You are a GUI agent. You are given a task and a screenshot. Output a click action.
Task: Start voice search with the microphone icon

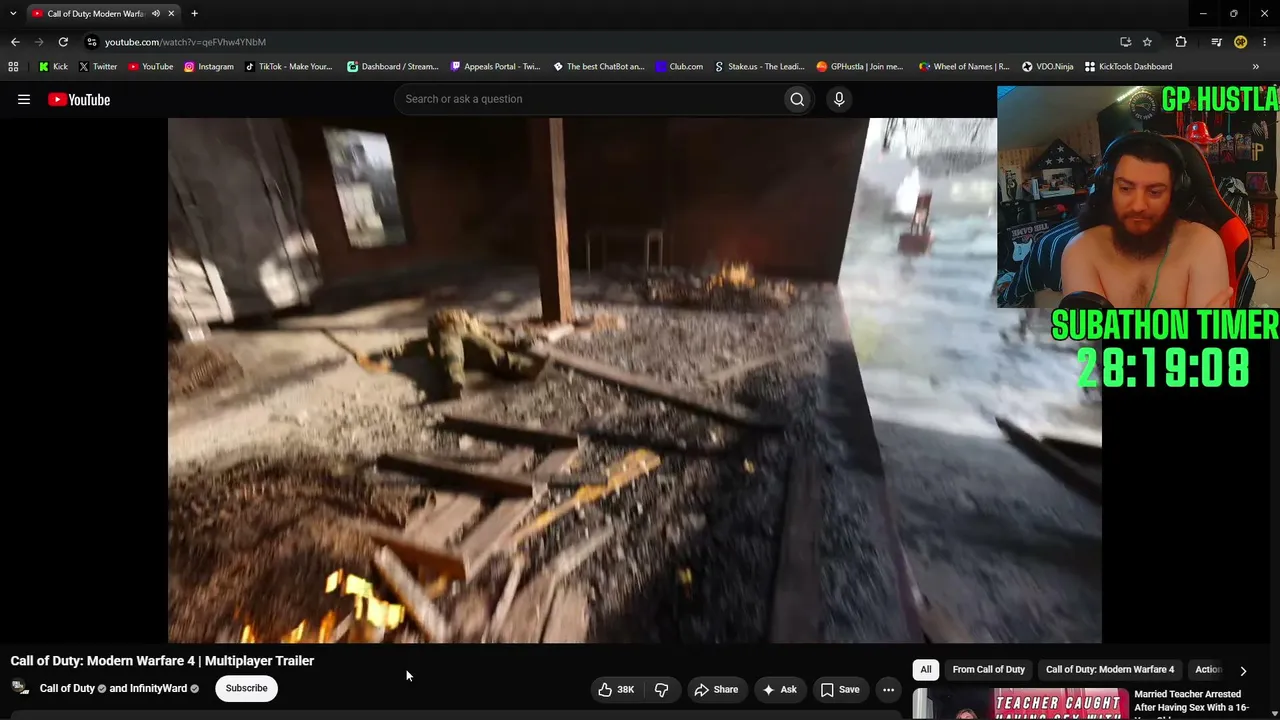pyautogui.click(x=839, y=99)
